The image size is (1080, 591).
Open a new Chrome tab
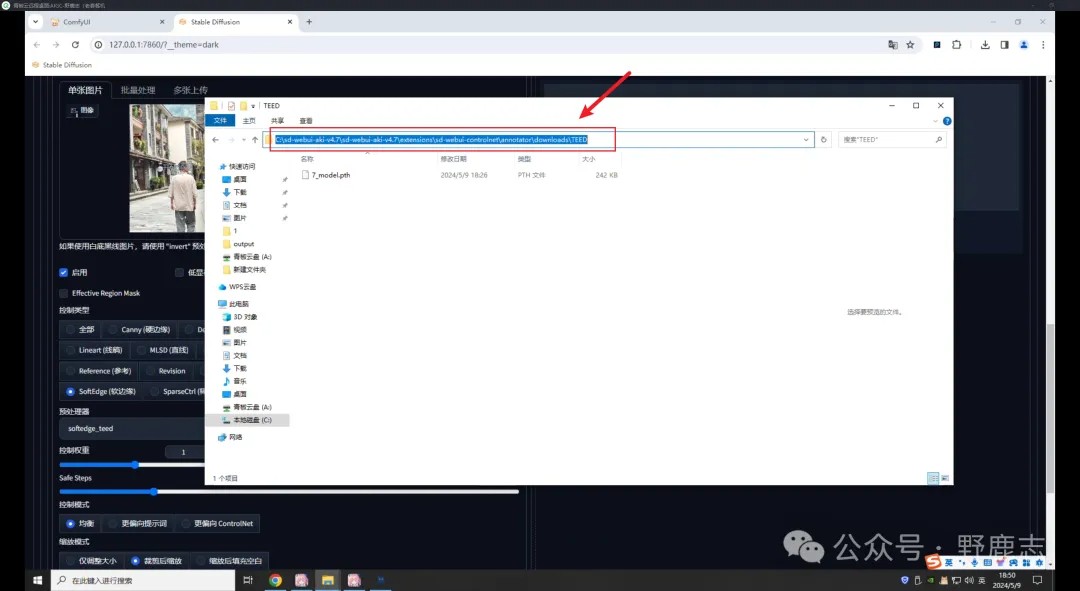click(x=309, y=22)
